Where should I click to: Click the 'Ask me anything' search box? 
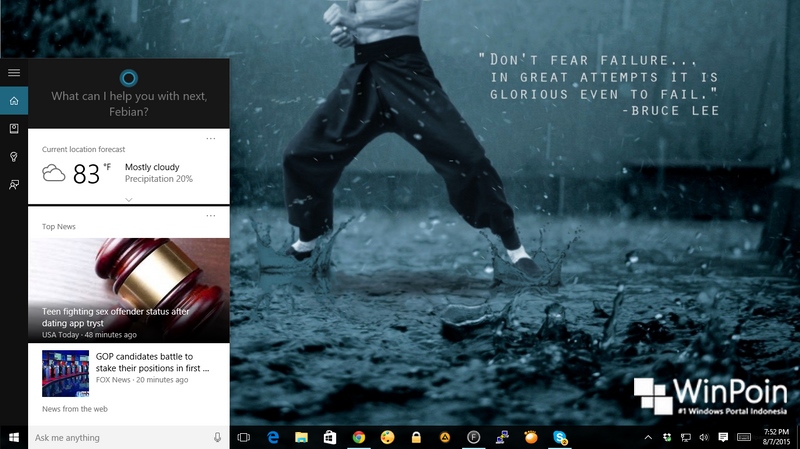point(129,437)
